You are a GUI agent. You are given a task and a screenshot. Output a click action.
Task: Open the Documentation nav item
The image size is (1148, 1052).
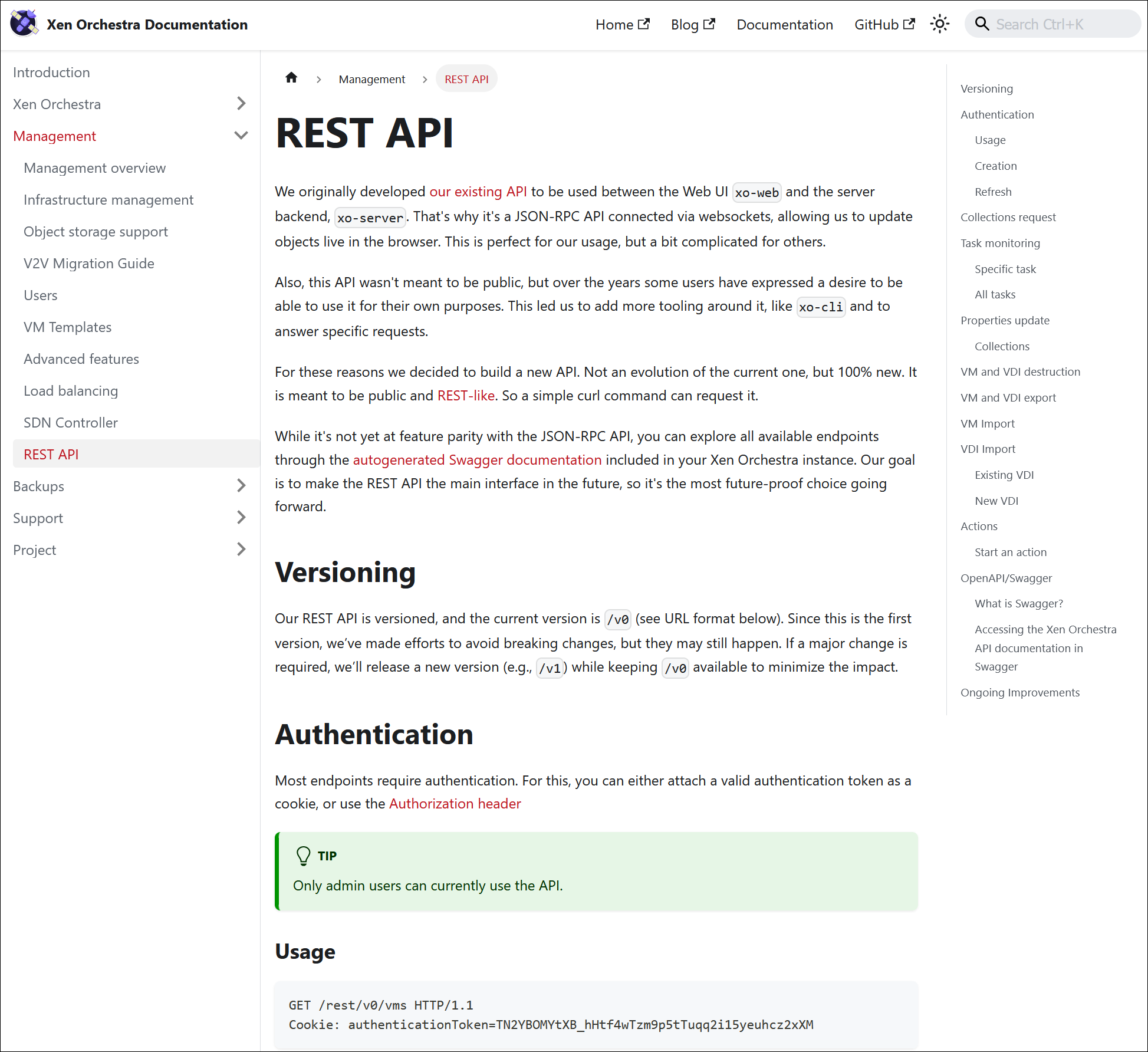[784, 25]
